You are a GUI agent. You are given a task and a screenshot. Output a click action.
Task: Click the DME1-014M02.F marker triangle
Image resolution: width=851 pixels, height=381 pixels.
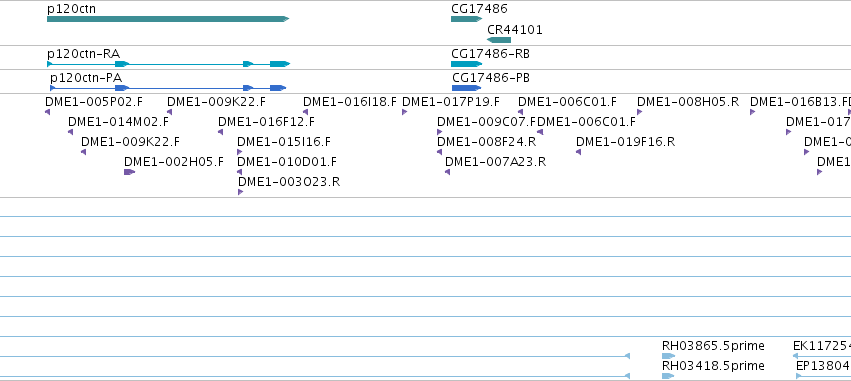pyautogui.click(x=71, y=132)
